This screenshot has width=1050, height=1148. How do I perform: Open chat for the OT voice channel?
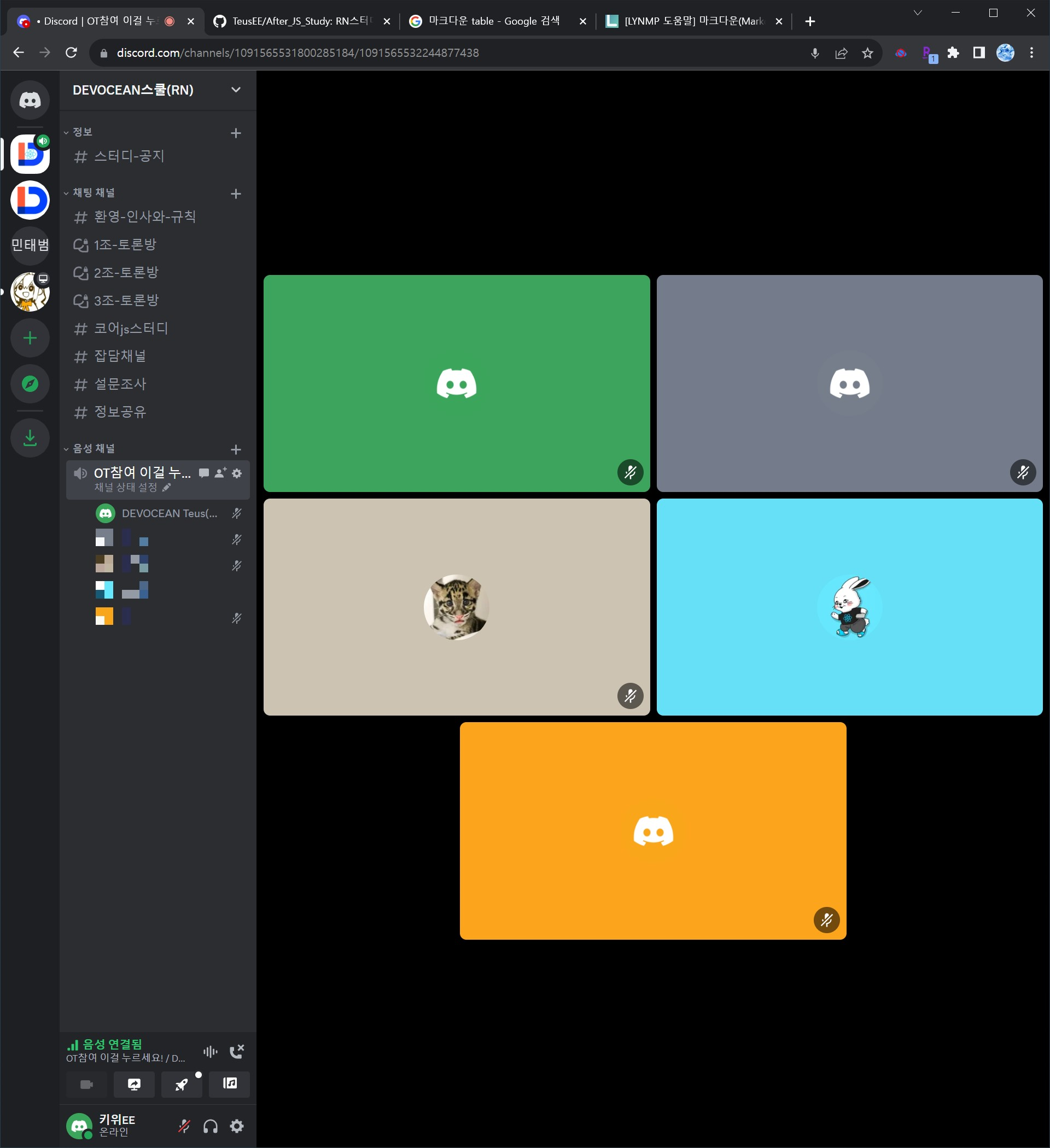point(203,473)
